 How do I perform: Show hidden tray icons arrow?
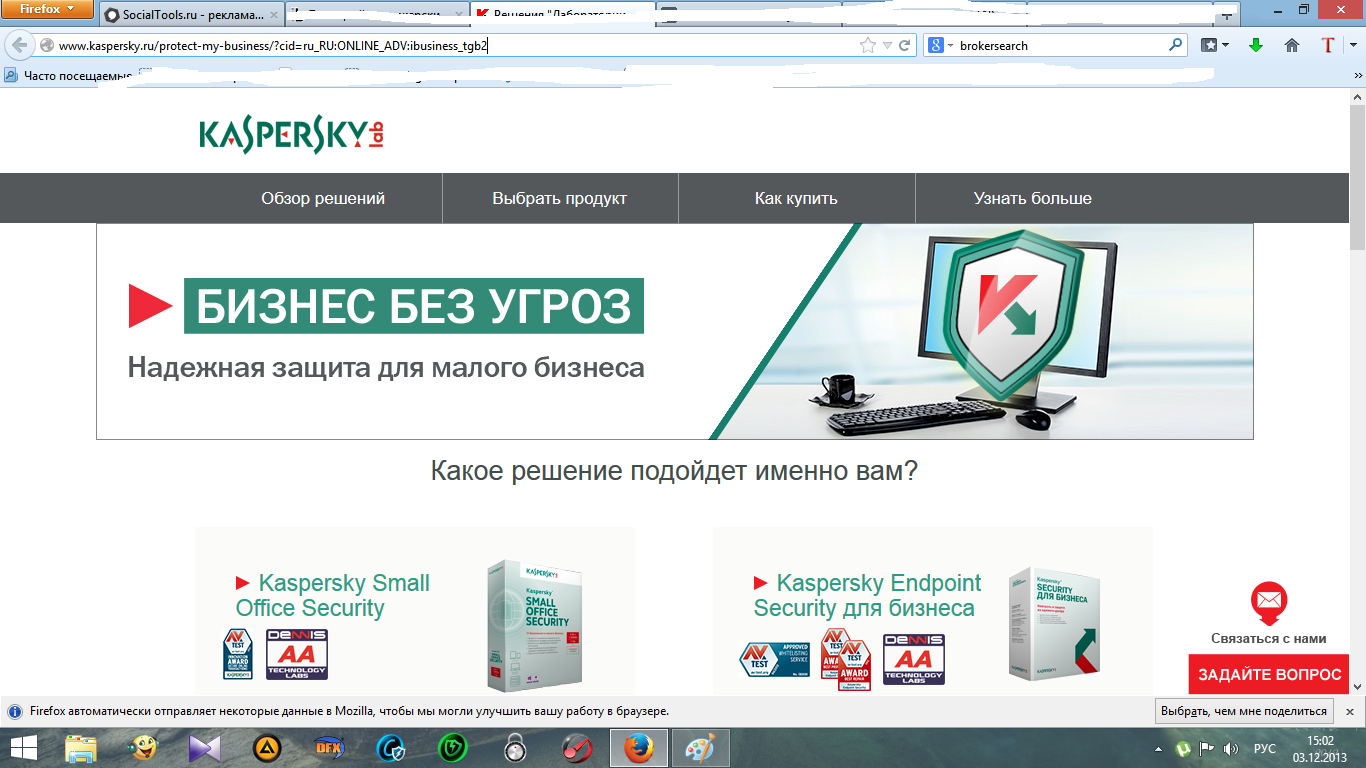(1159, 748)
